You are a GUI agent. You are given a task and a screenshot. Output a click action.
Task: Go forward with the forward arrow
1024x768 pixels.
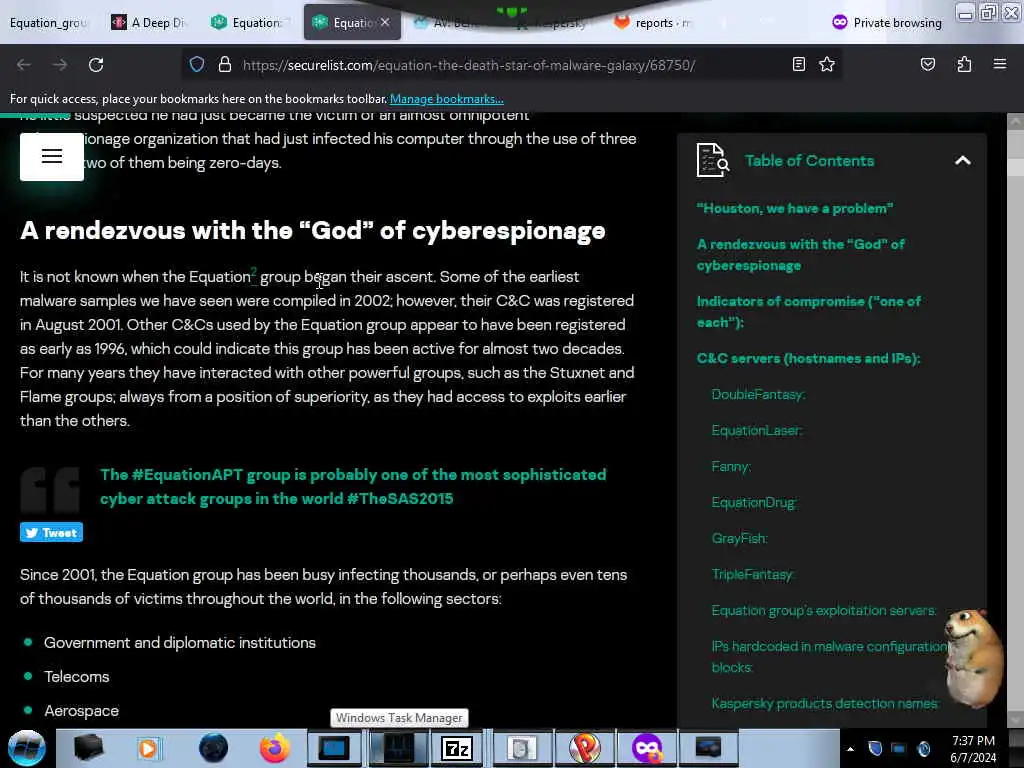(x=59, y=65)
